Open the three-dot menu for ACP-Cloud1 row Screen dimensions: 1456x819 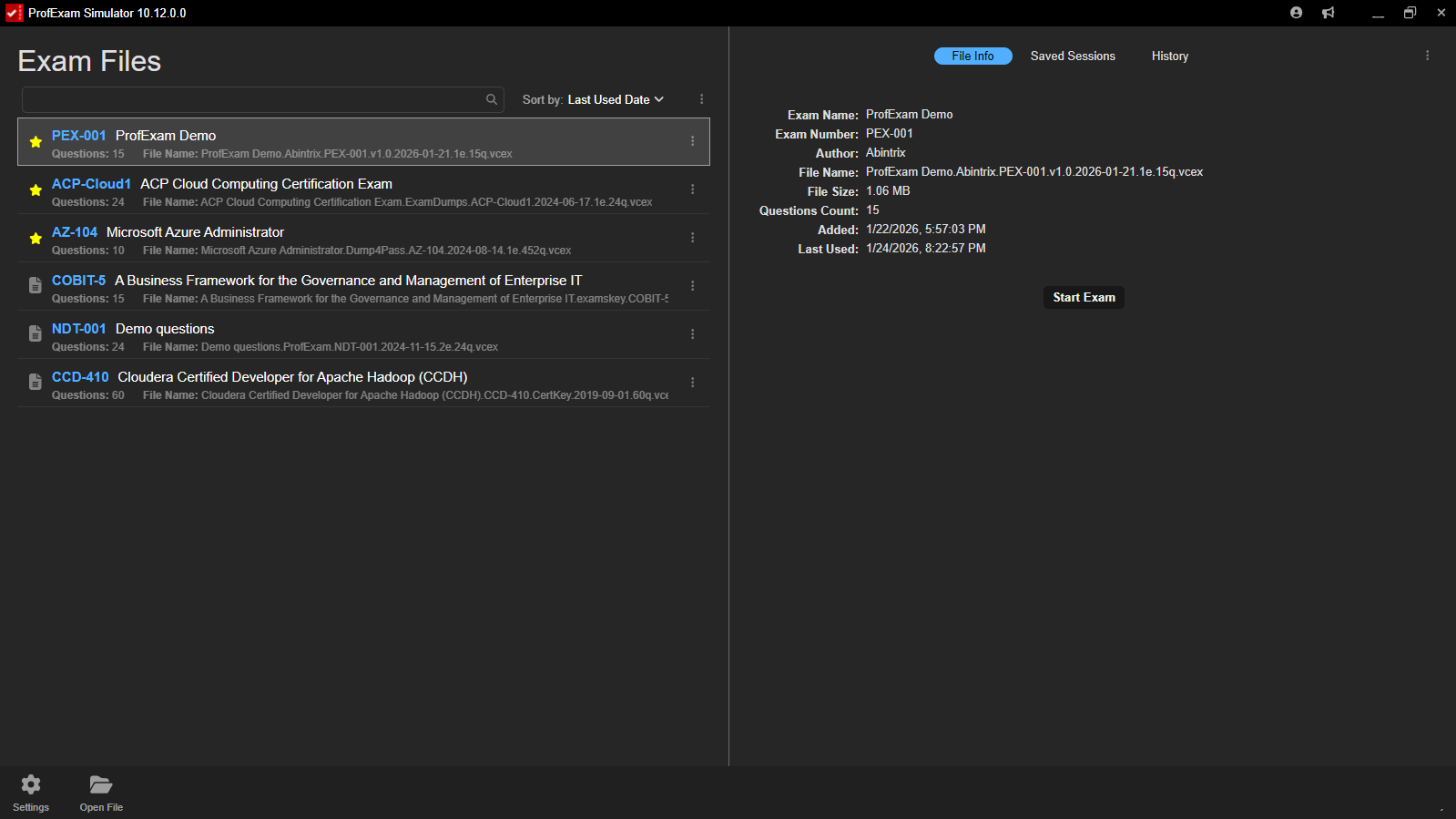pyautogui.click(x=693, y=189)
